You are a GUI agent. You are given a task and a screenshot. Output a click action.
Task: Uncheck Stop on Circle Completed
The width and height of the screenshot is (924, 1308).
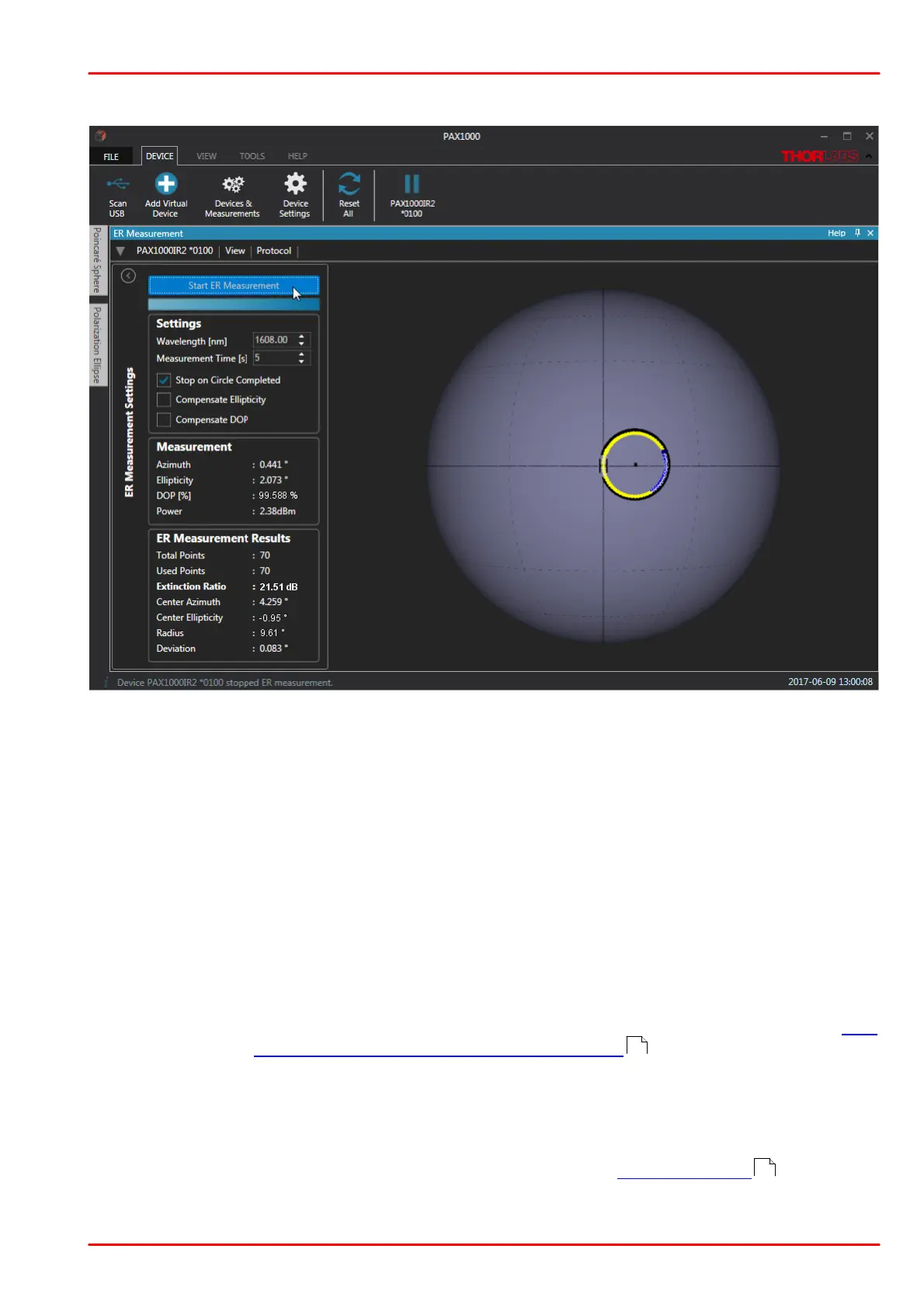[164, 380]
